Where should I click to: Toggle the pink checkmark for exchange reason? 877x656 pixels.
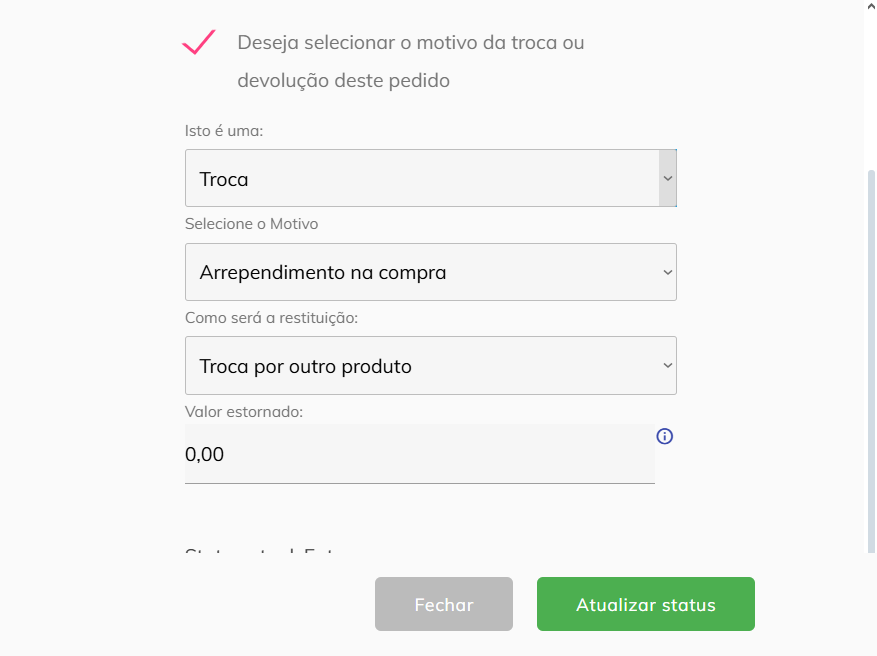click(x=199, y=42)
